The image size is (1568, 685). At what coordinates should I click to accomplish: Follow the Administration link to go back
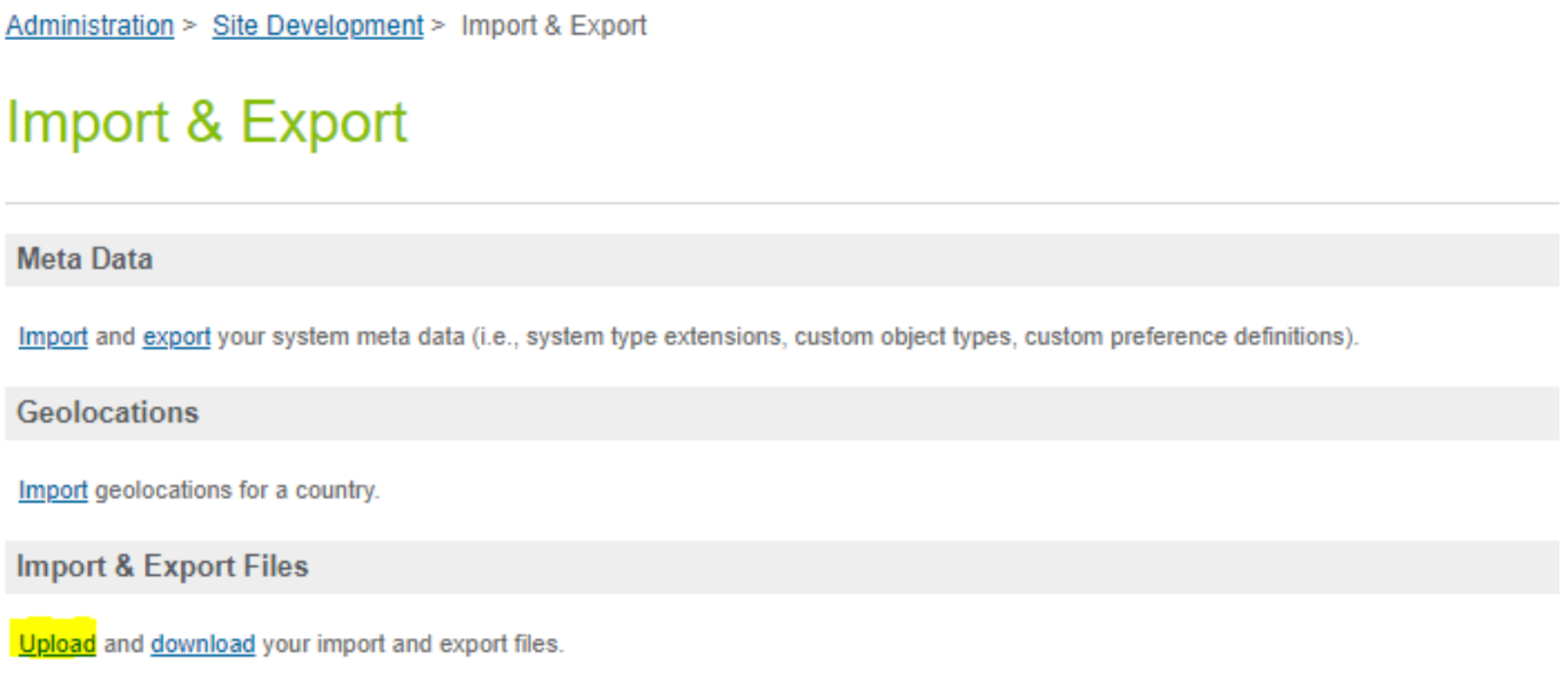tap(88, 25)
